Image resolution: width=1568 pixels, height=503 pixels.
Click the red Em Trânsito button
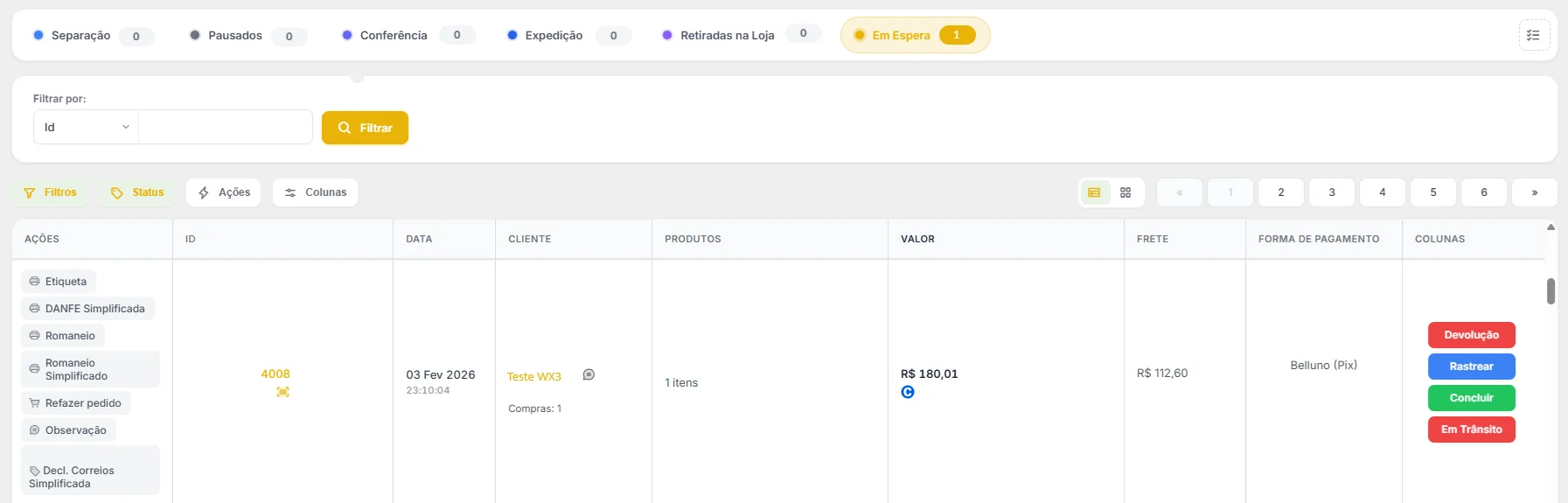click(1472, 430)
